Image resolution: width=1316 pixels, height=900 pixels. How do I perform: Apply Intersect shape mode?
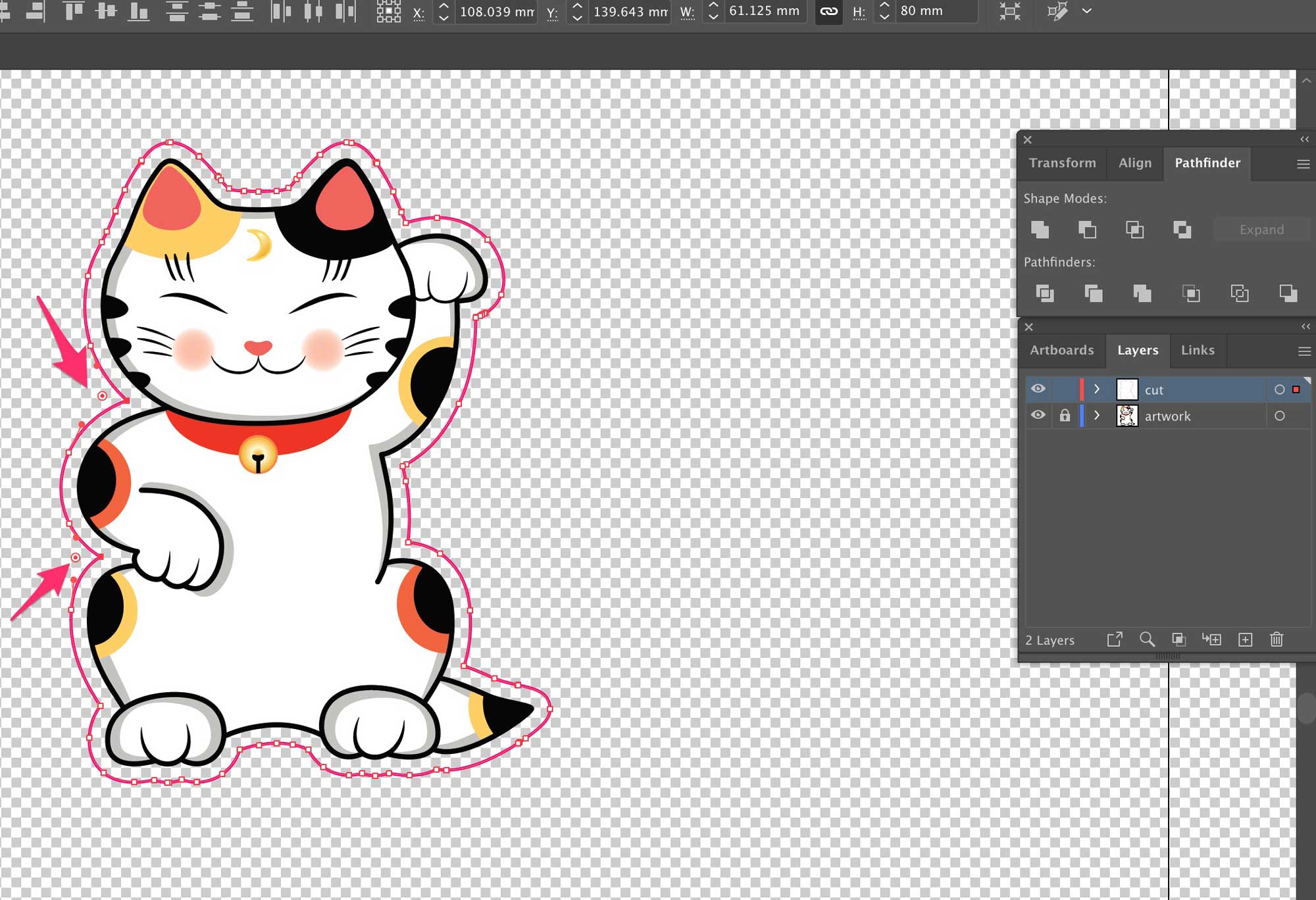[x=1134, y=230]
